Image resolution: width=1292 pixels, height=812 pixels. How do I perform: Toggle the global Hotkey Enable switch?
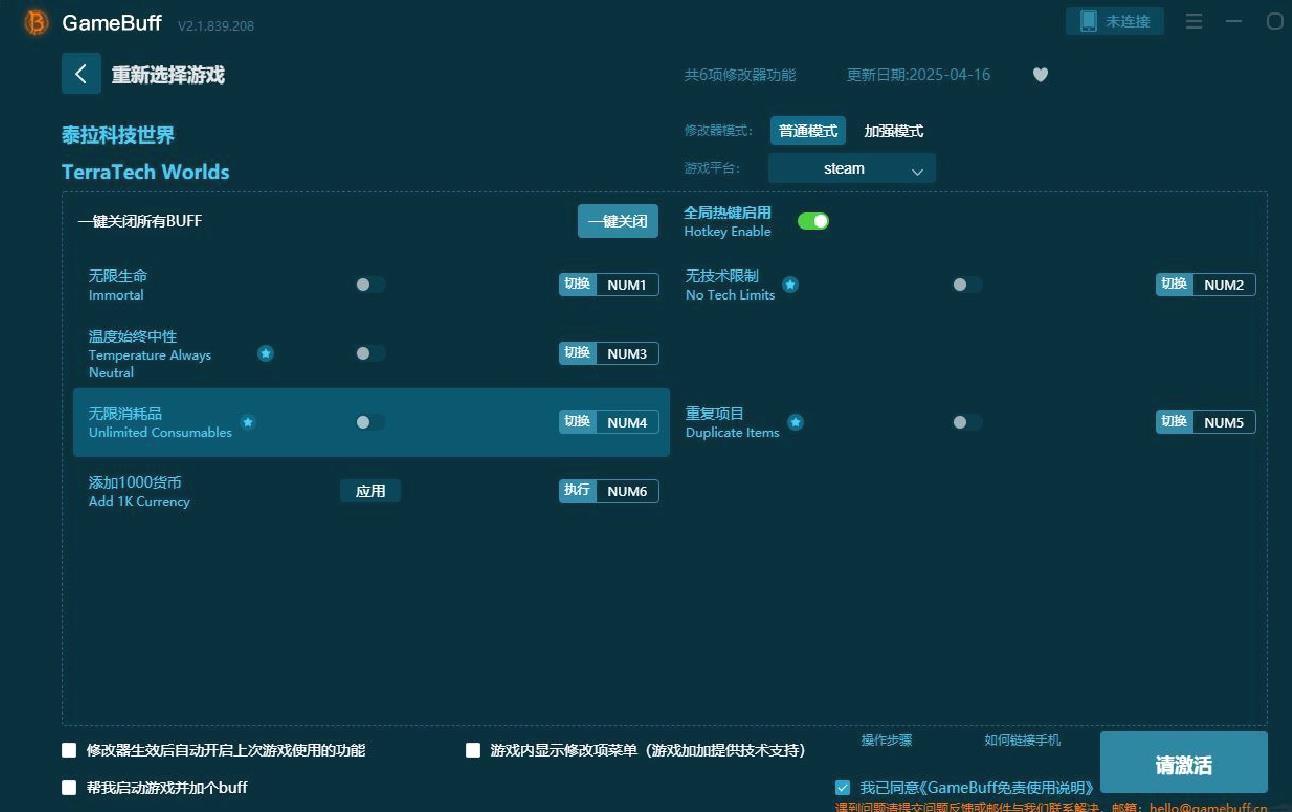813,221
